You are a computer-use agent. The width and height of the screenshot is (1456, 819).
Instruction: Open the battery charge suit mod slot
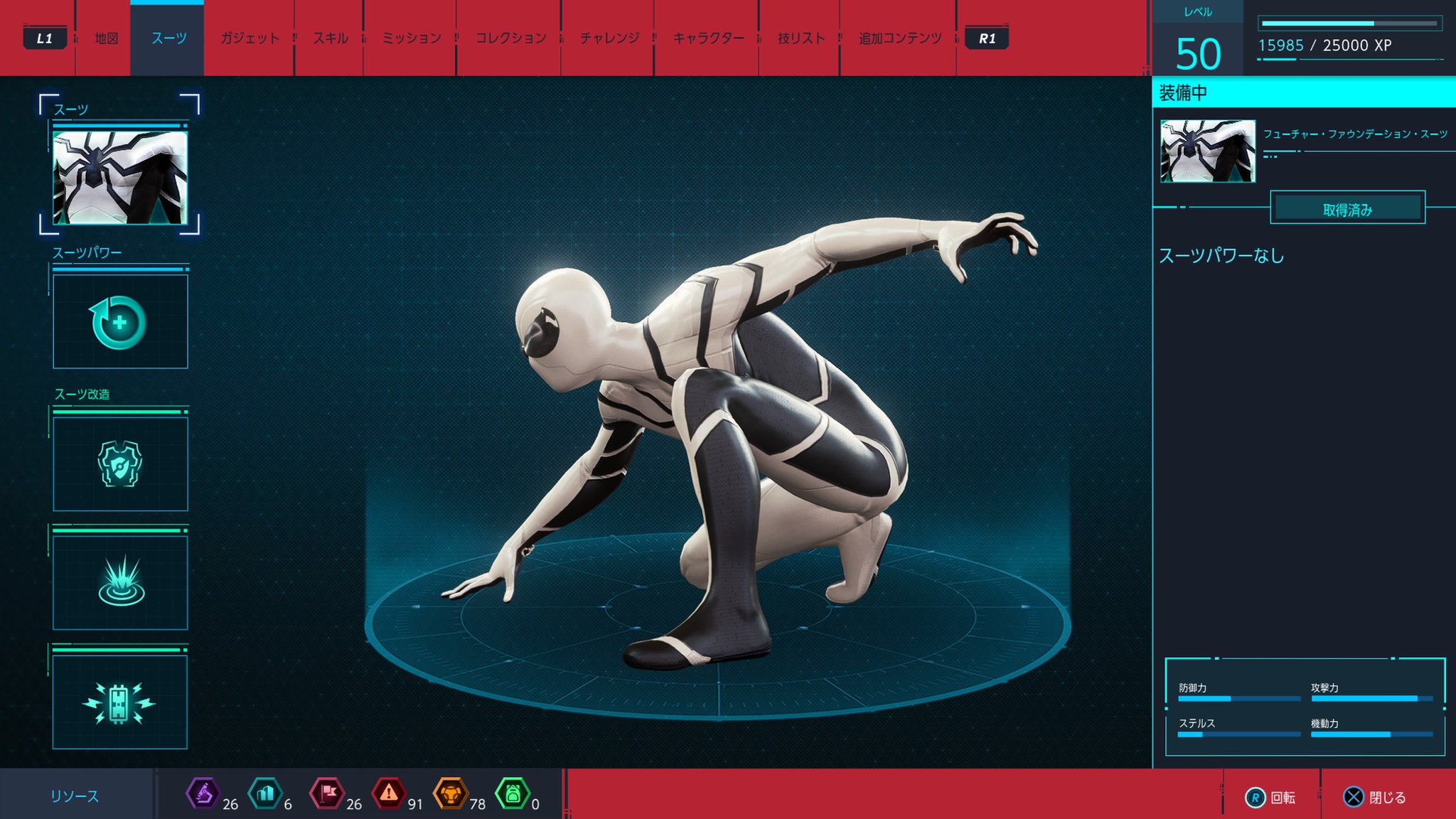(x=120, y=702)
